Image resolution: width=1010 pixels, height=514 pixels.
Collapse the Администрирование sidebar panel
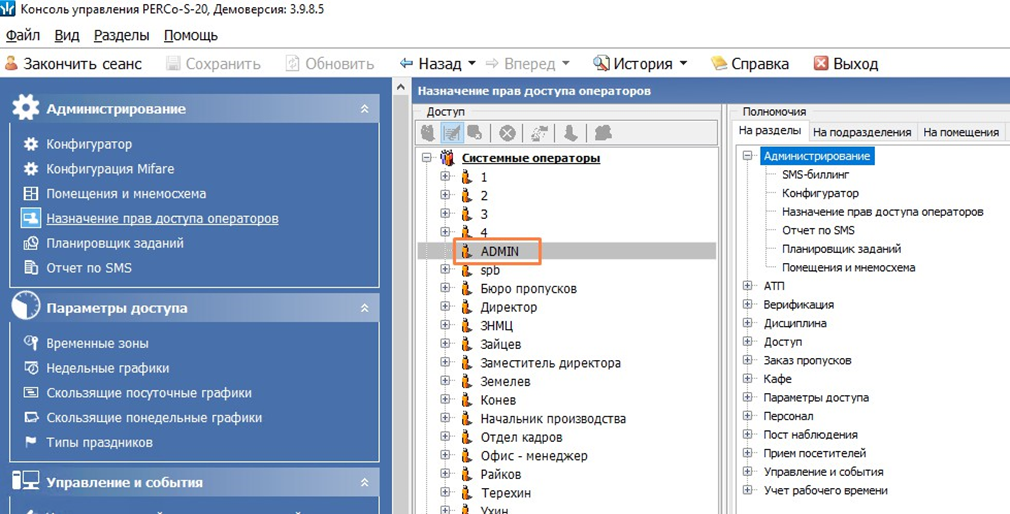(364, 109)
